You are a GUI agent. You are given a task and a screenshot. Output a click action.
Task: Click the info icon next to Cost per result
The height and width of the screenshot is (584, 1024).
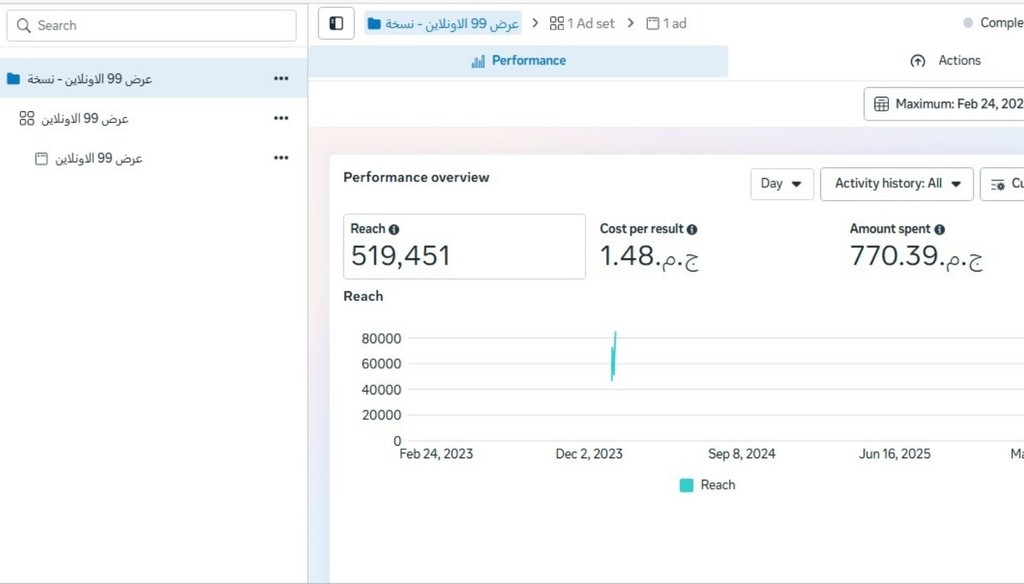point(692,229)
